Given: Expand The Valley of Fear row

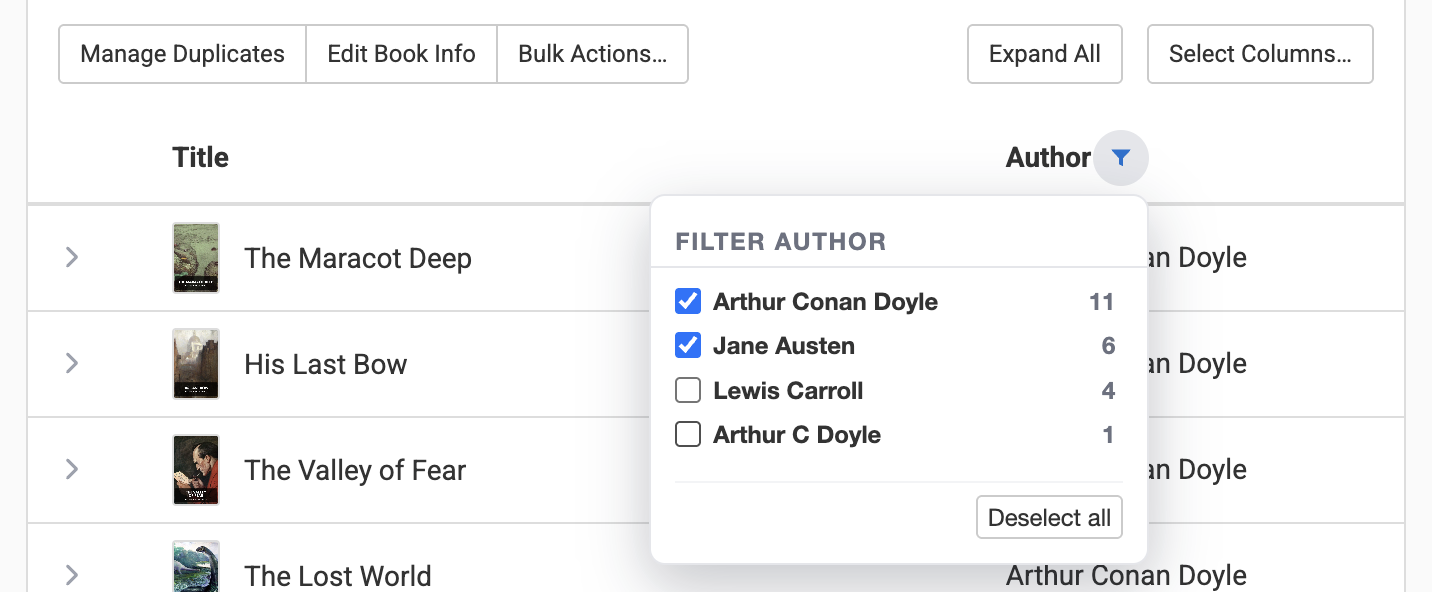Looking at the screenshot, I should pos(72,470).
